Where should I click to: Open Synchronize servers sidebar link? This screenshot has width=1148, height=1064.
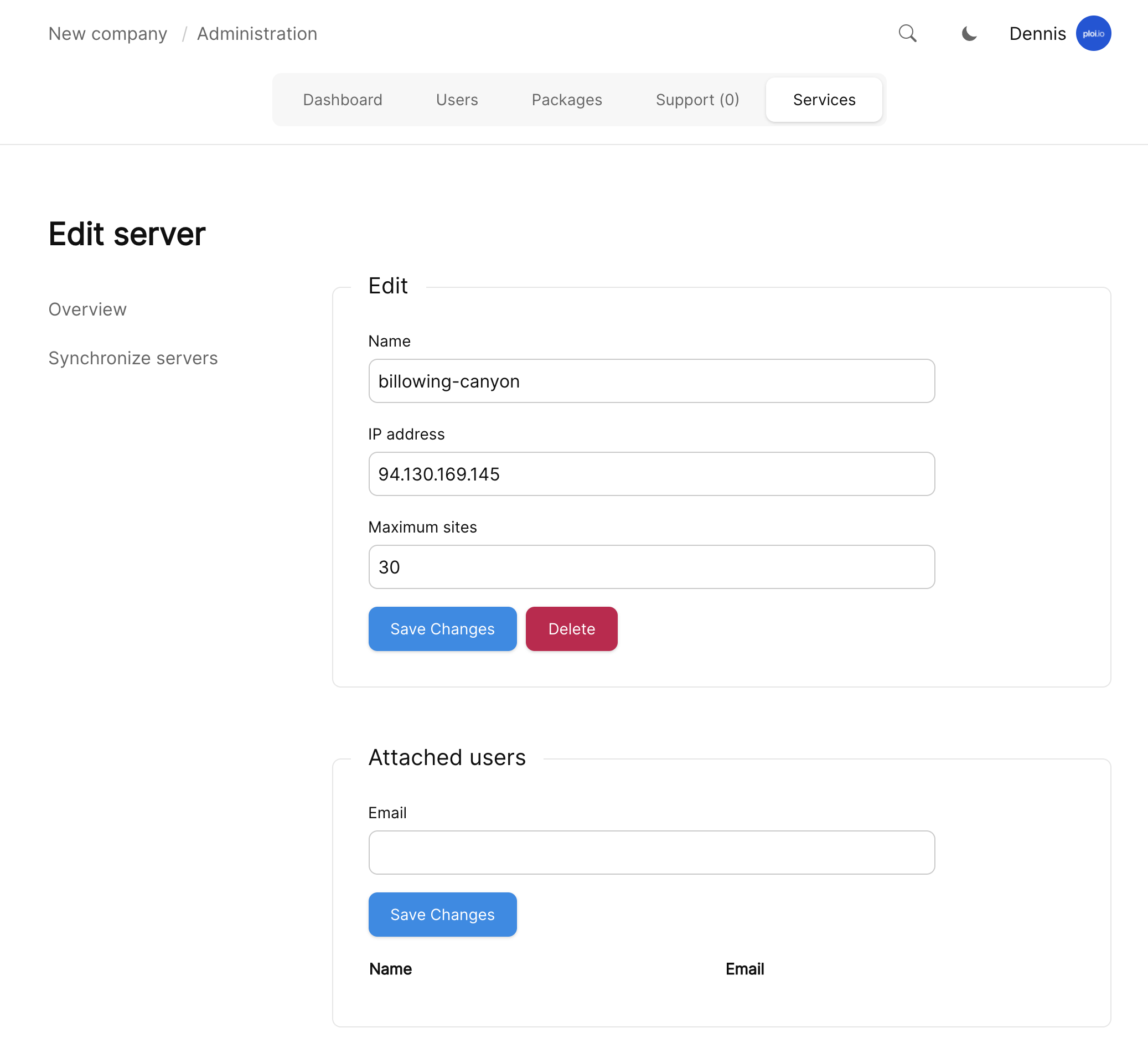tap(133, 358)
